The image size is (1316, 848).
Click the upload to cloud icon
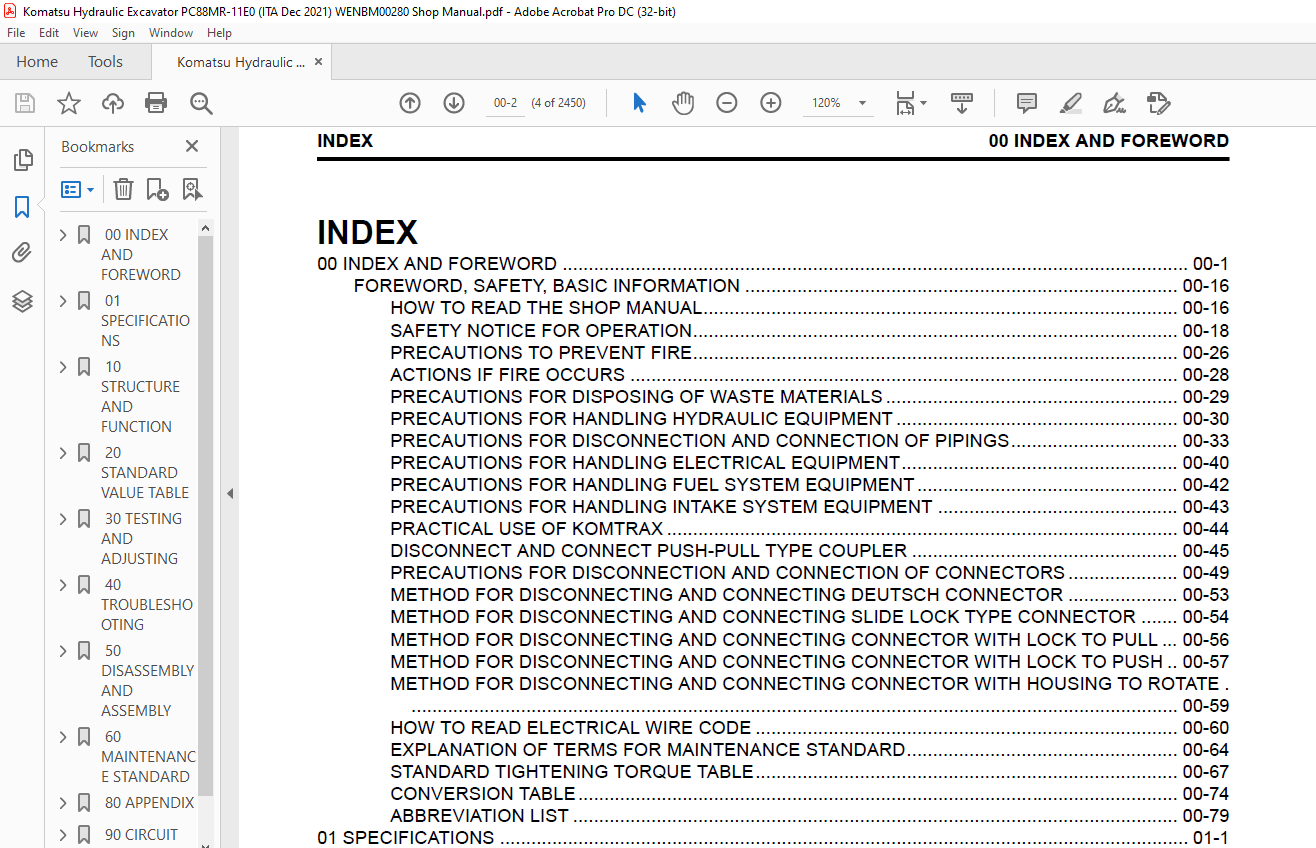point(113,103)
